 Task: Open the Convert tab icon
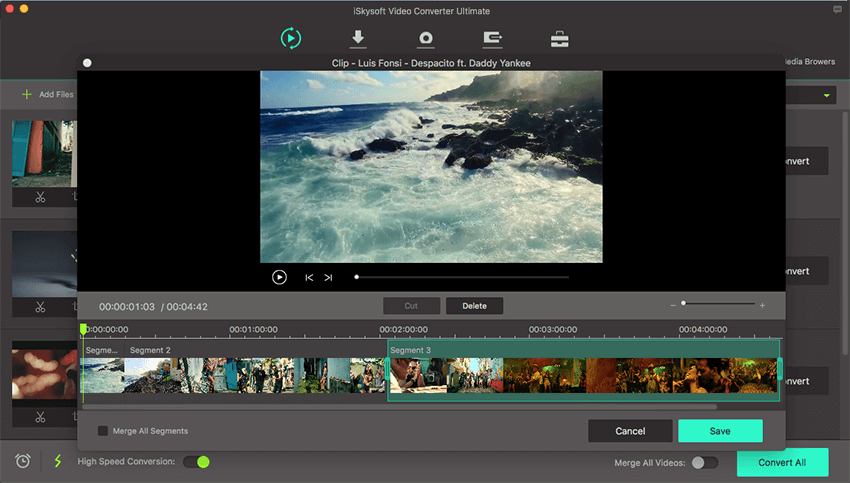click(290, 38)
